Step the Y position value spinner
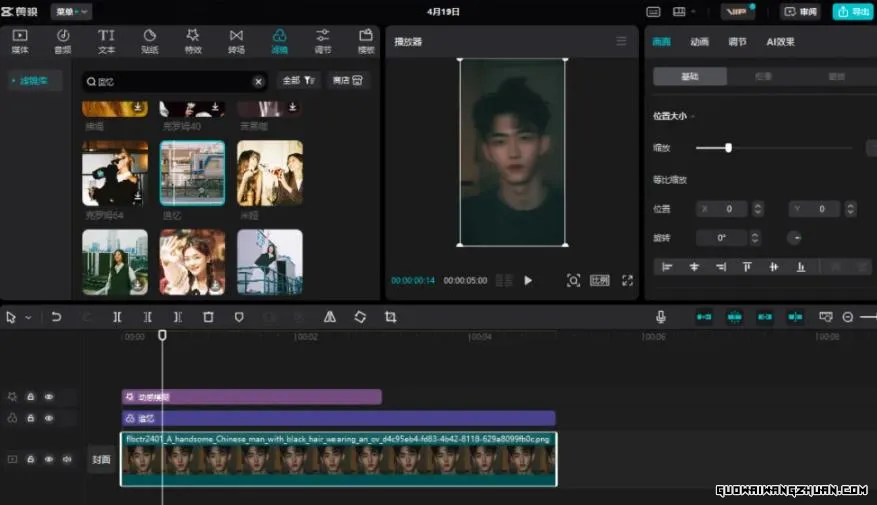Screen dimensions: 877x505 click(x=851, y=209)
